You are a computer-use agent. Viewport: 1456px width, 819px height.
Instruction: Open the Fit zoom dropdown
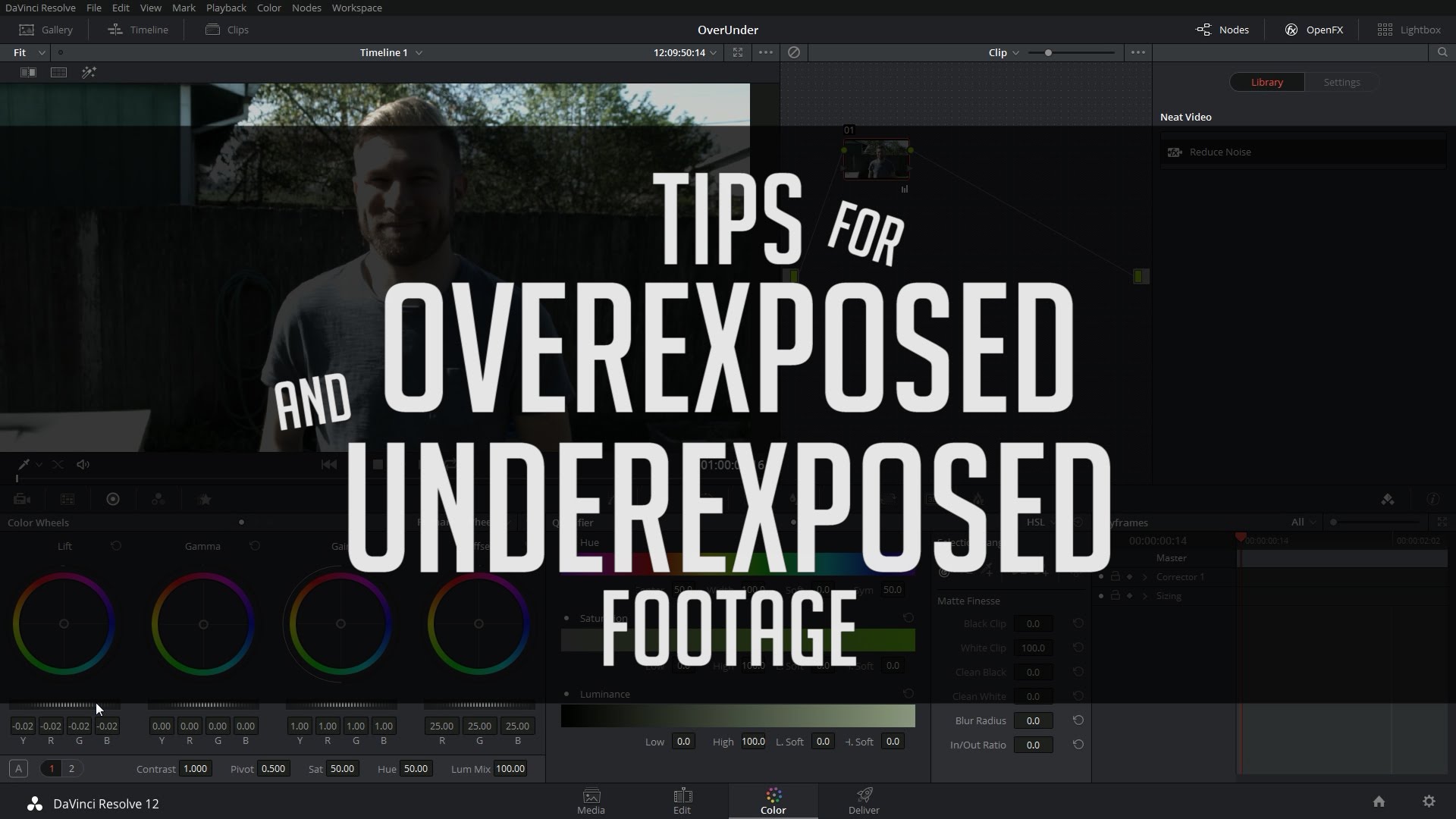29,52
